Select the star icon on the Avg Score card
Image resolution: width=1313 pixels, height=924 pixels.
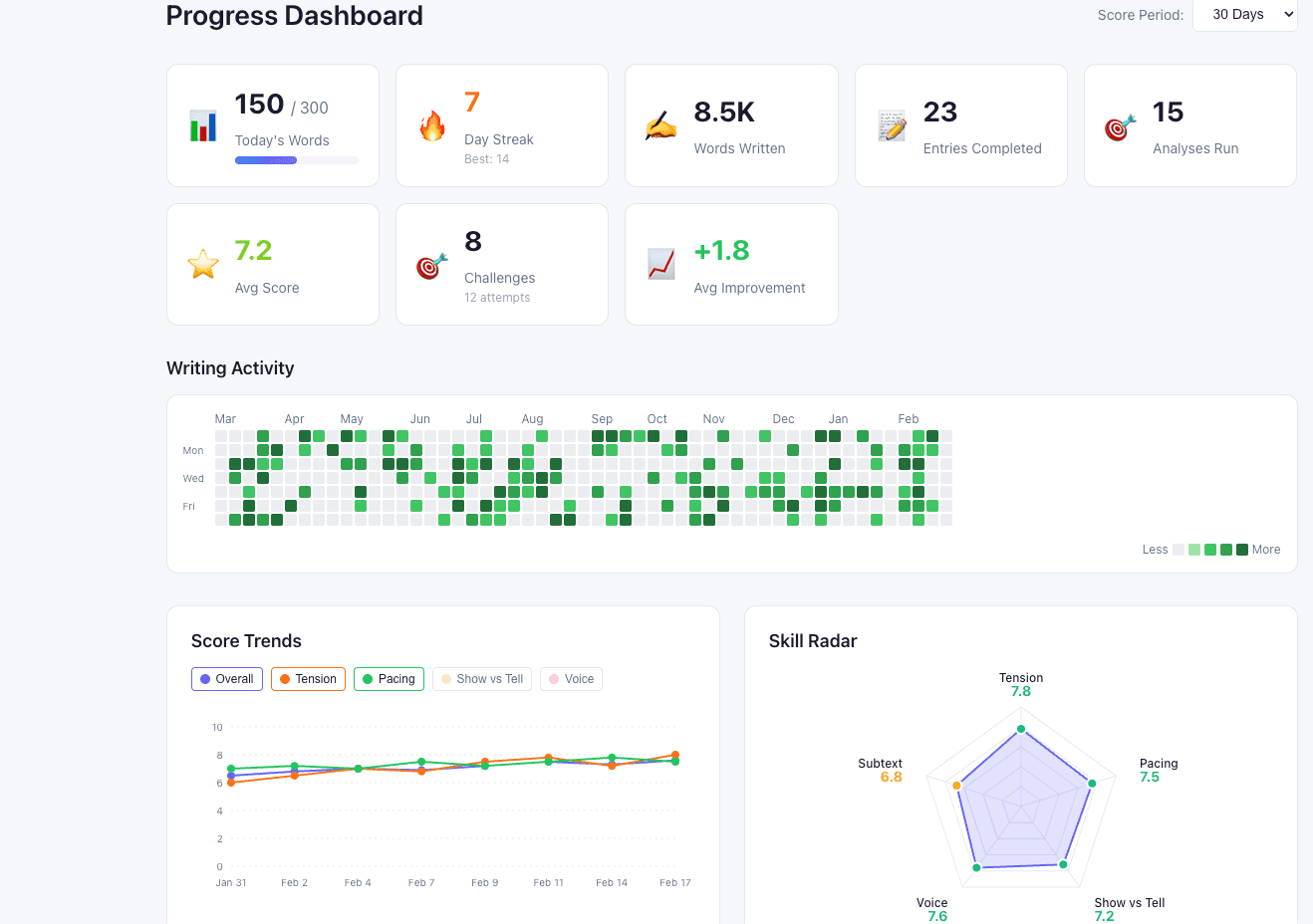coord(203,265)
